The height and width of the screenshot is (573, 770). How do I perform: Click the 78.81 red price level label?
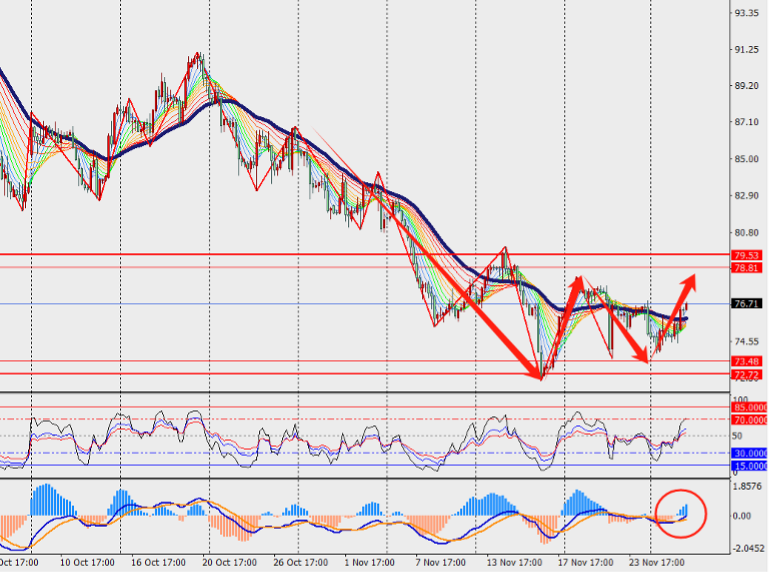(747, 268)
